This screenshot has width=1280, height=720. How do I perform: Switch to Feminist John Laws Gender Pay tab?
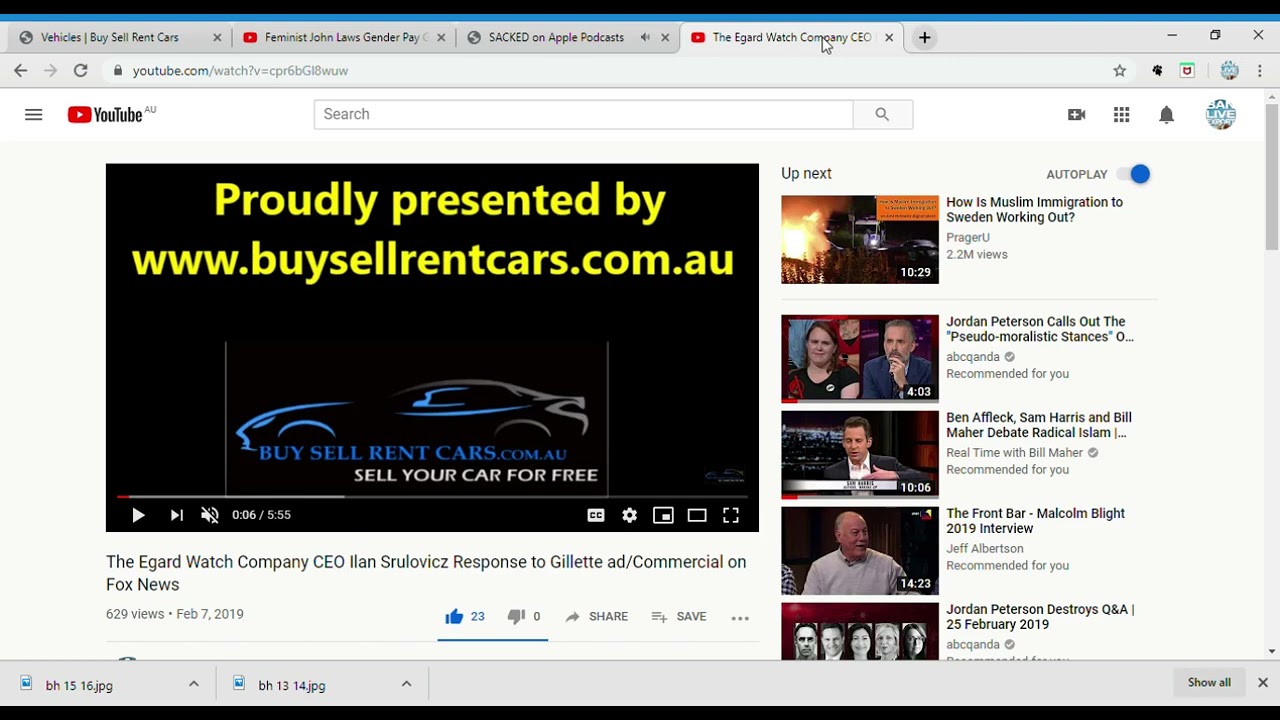345,37
